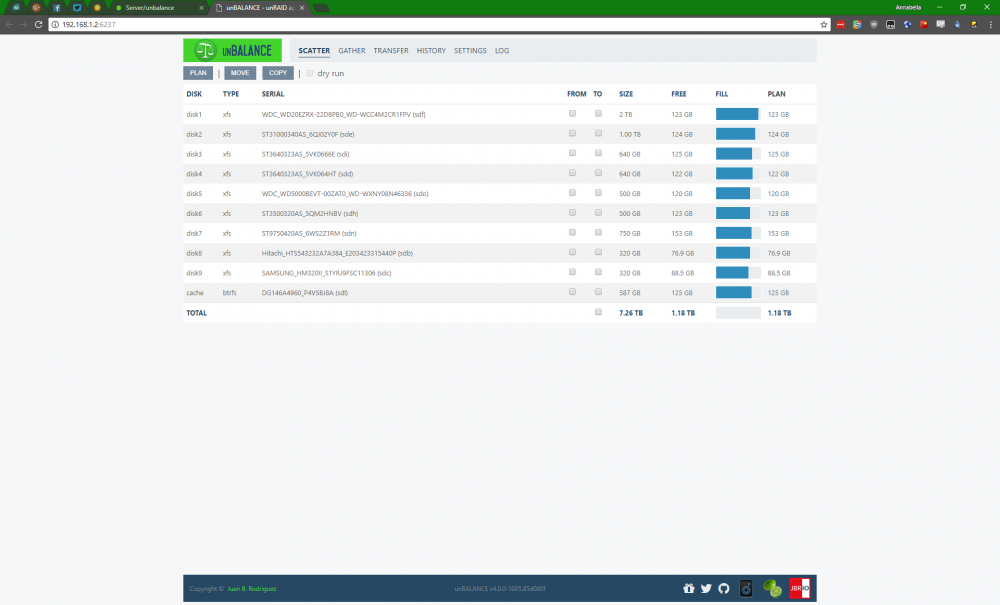
Task: Check the FROM box for disk2
Action: pyautogui.click(x=572, y=133)
